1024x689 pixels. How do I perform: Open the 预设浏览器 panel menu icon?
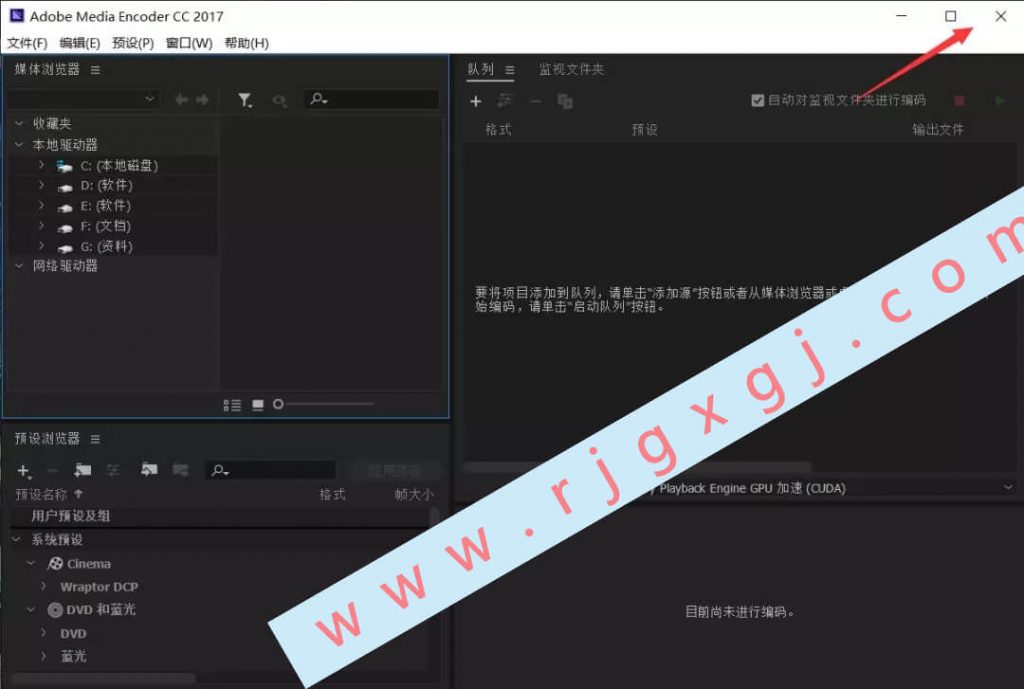(95, 439)
